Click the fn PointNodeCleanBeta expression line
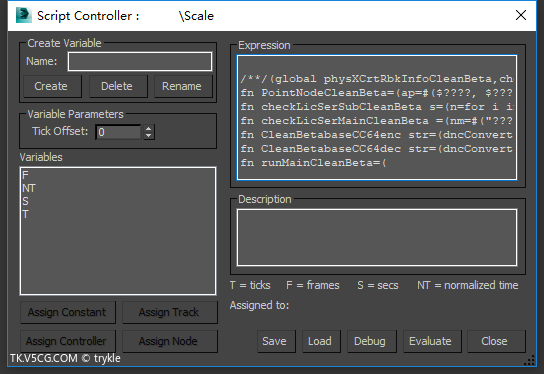The image size is (544, 374). 377,93
